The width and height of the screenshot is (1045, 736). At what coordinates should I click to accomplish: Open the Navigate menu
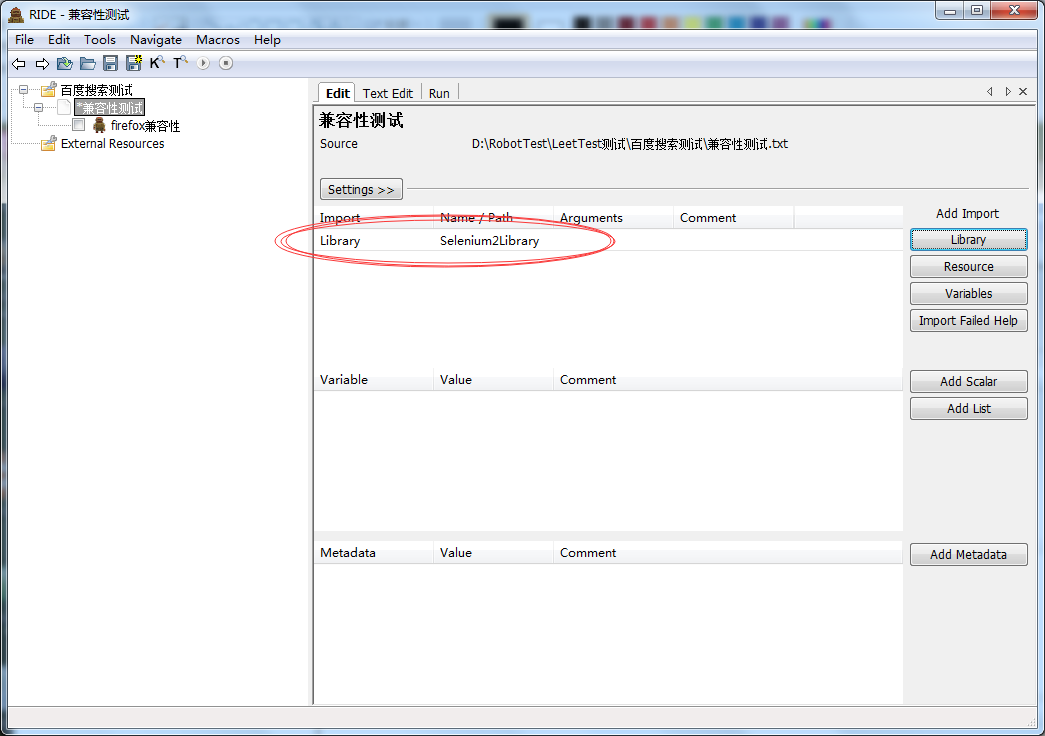tap(156, 39)
